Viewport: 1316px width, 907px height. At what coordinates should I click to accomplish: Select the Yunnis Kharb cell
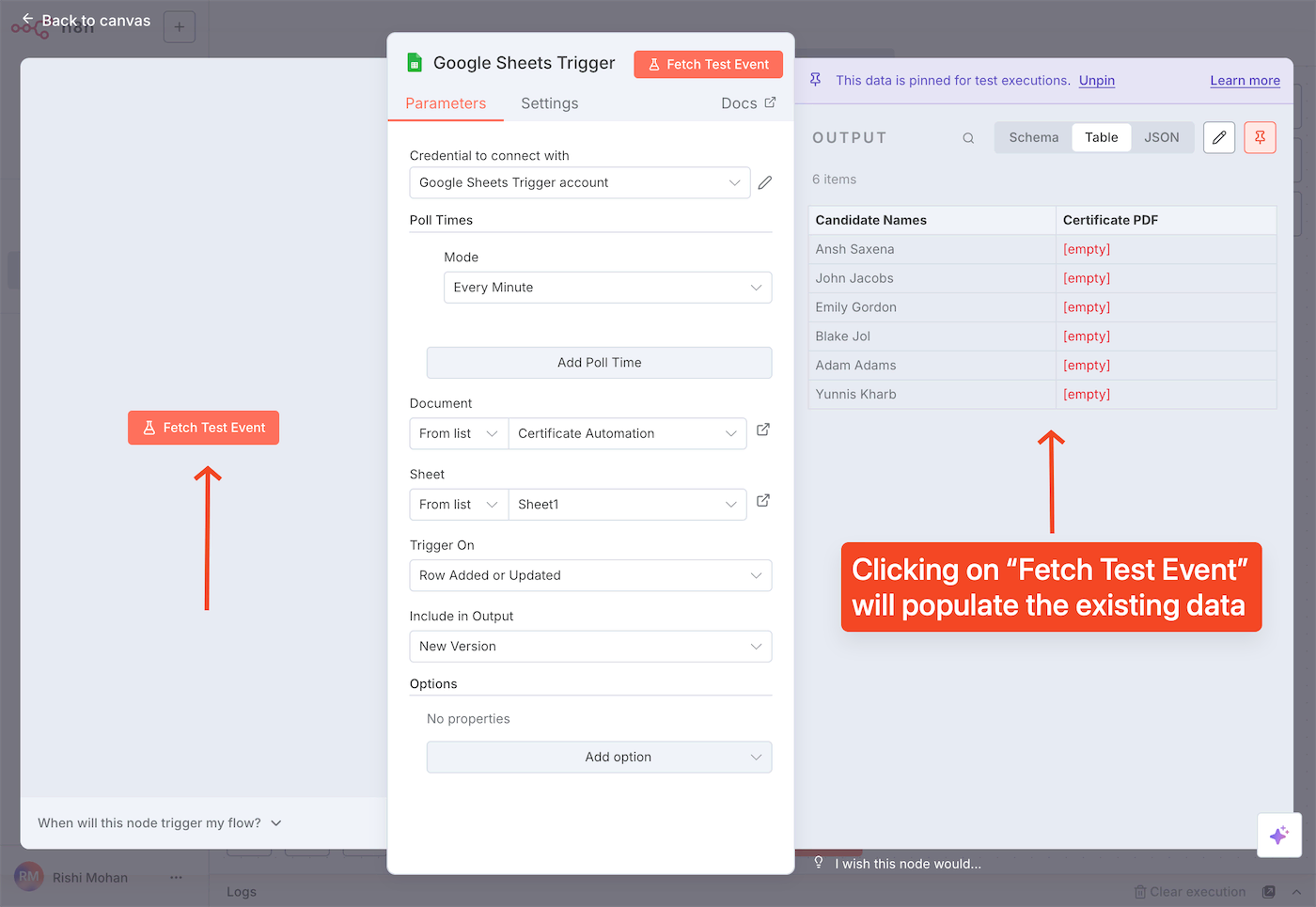click(x=932, y=395)
